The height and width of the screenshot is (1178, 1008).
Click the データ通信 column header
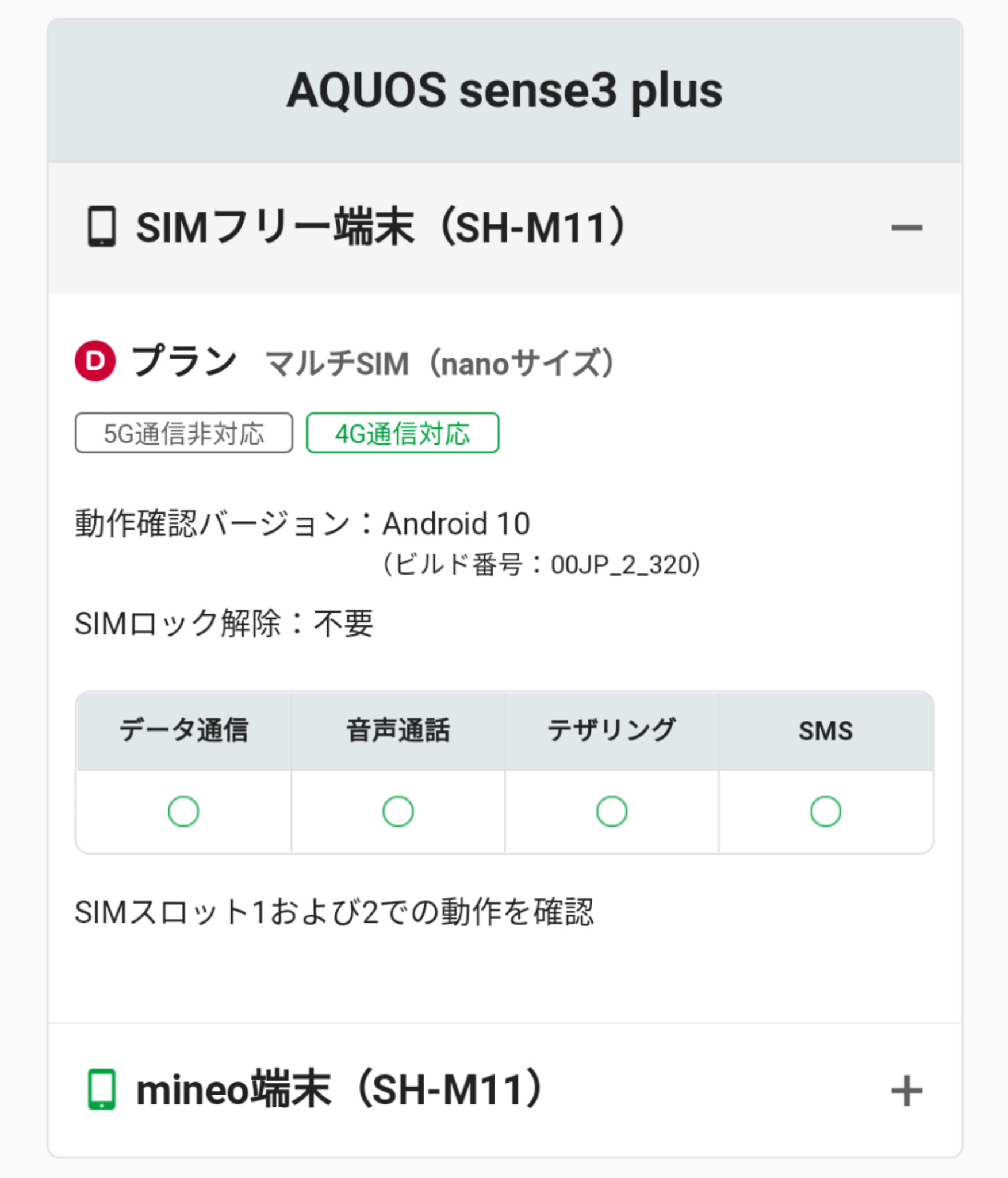click(x=183, y=730)
